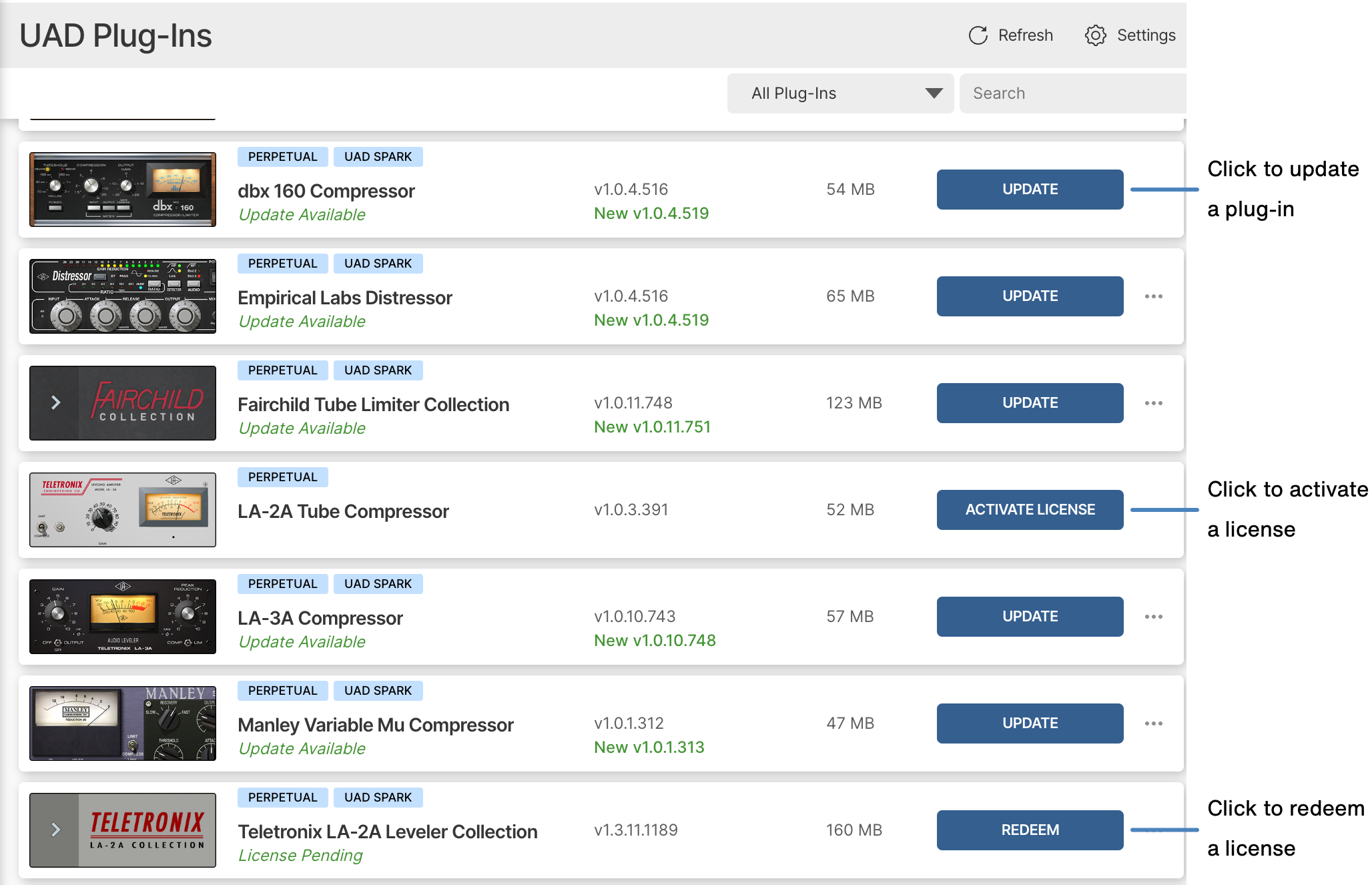Viewport: 1372px width, 885px height.
Task: Click the Refresh circular arrow icon
Action: tap(978, 35)
